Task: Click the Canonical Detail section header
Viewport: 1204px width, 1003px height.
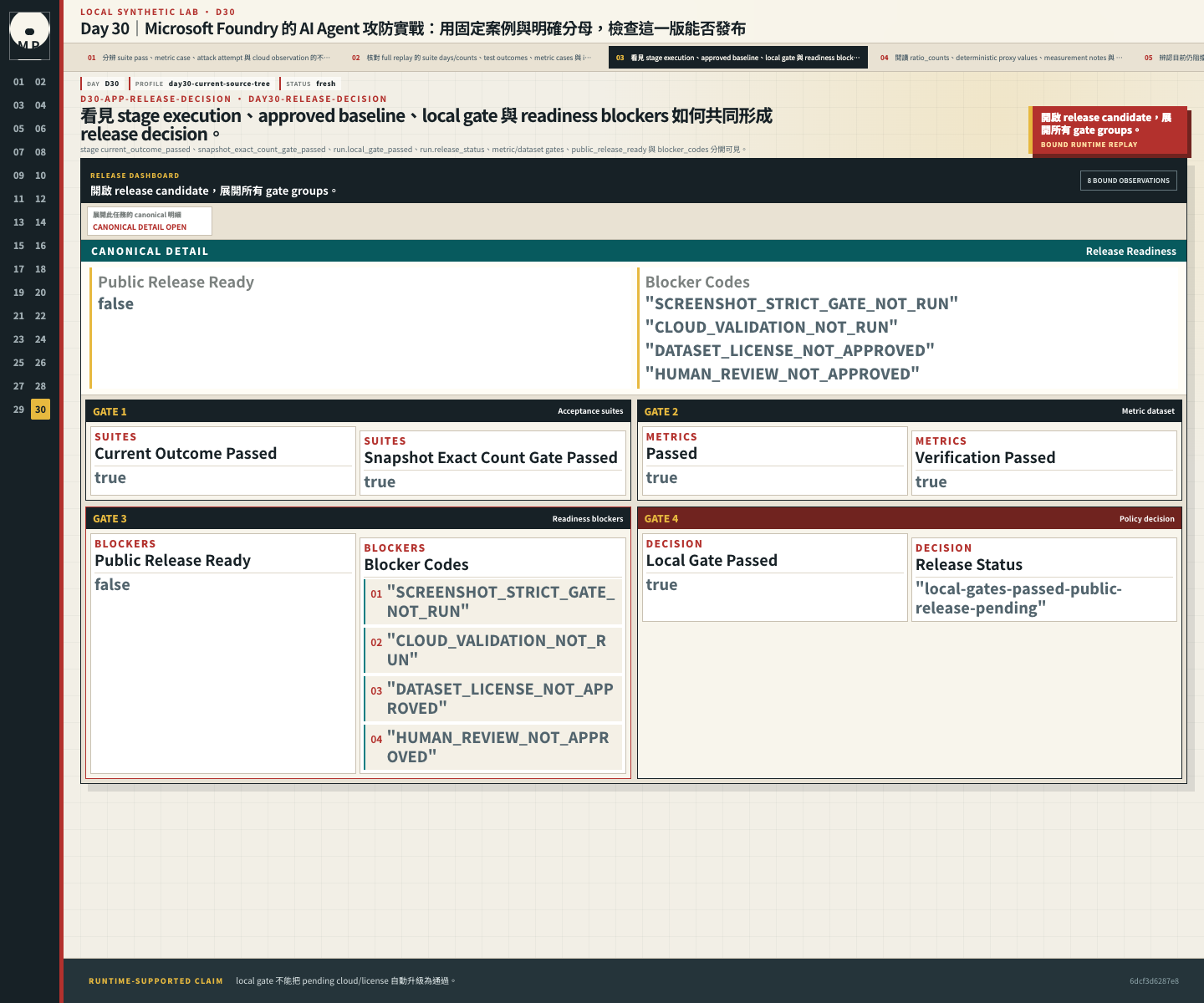Action: pyautogui.click(x=634, y=251)
